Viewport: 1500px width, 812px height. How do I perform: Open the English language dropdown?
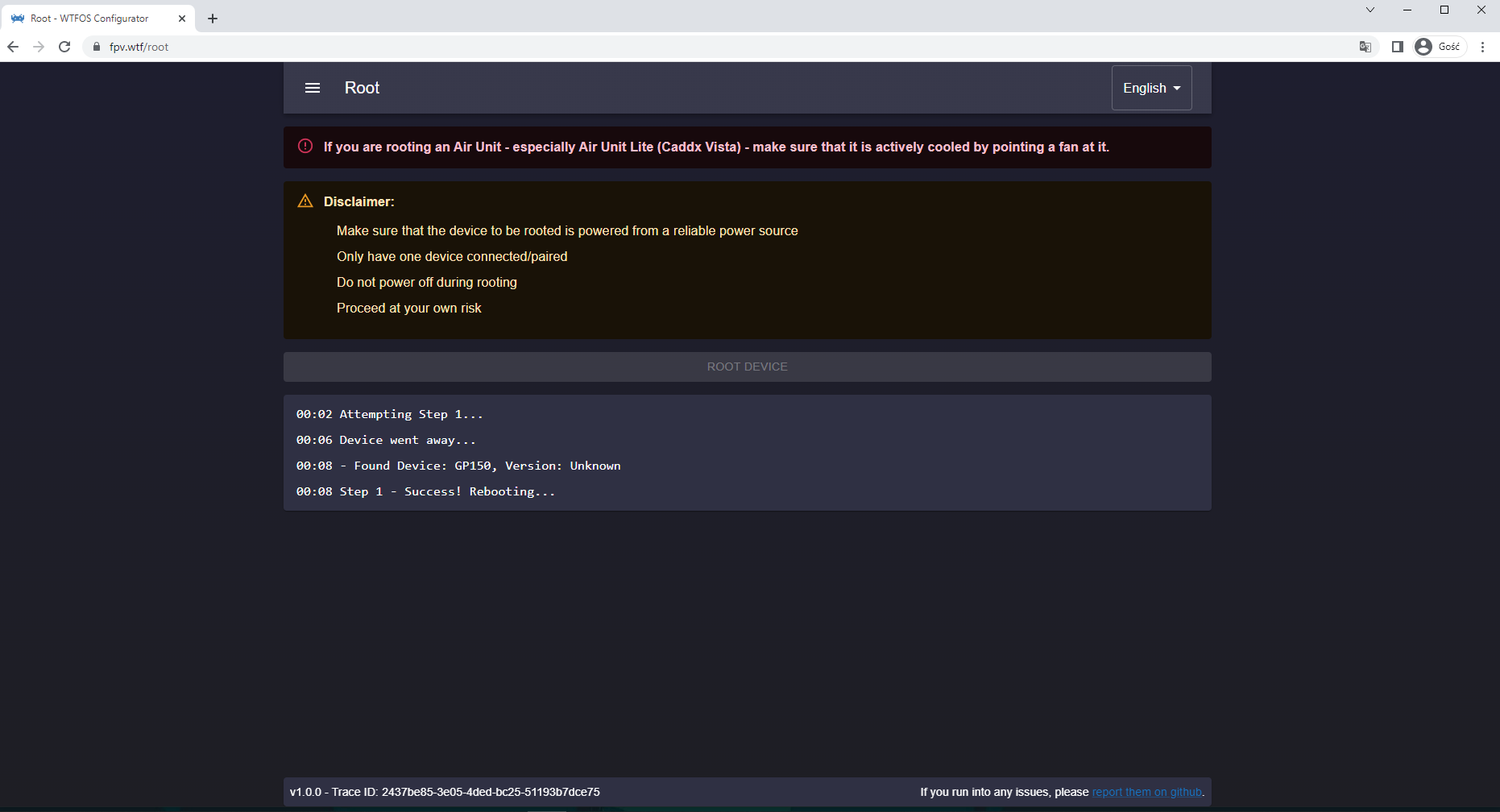coord(1150,88)
